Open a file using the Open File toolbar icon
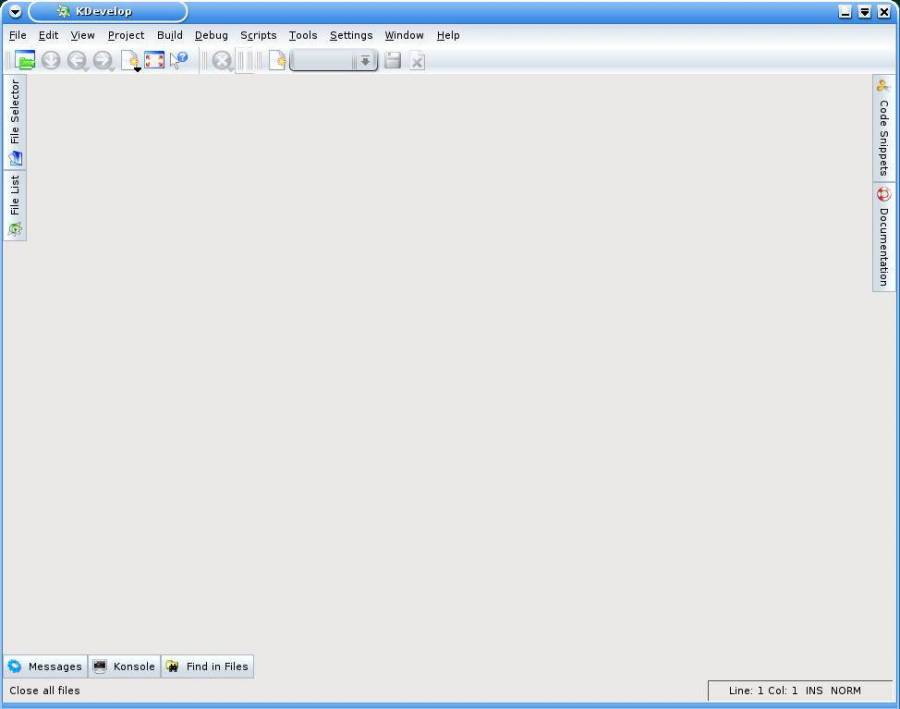Screen dimensions: 900x709 click(24, 60)
